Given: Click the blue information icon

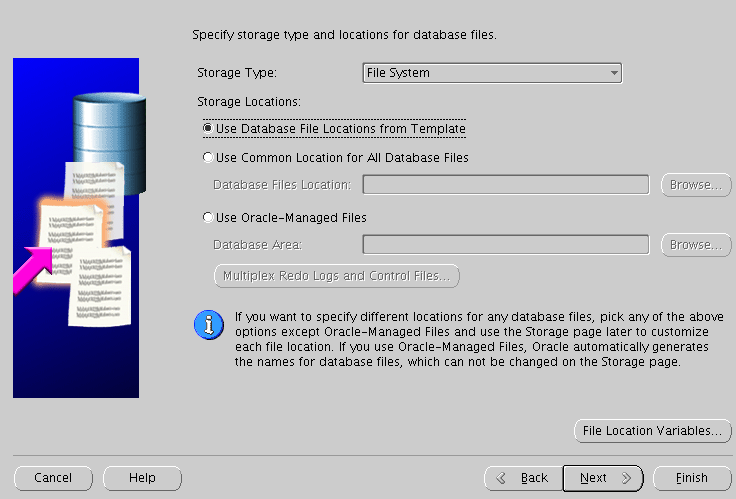Looking at the screenshot, I should pyautogui.click(x=209, y=325).
